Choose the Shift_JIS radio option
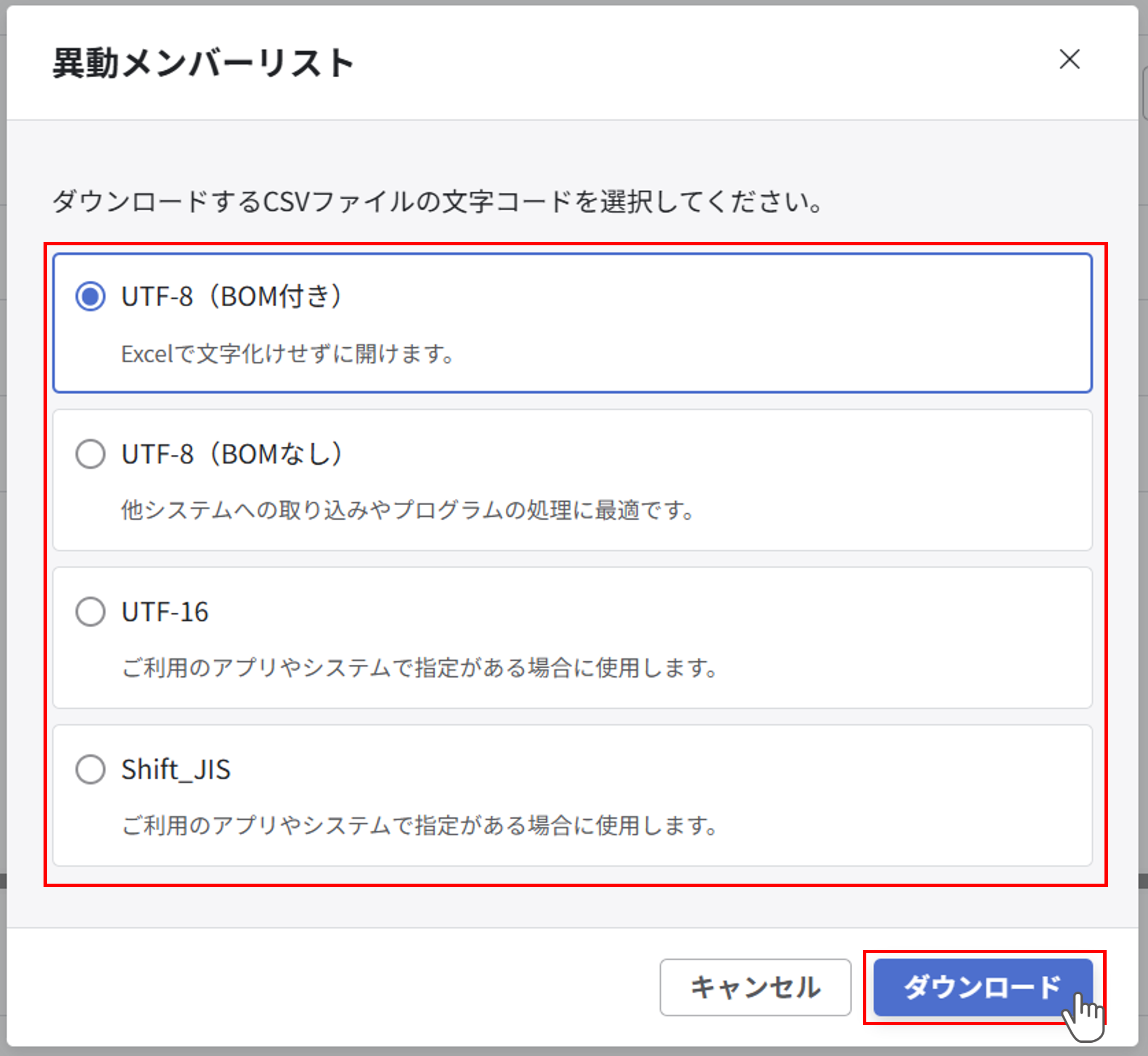The height and width of the screenshot is (1056, 1148). [90, 769]
